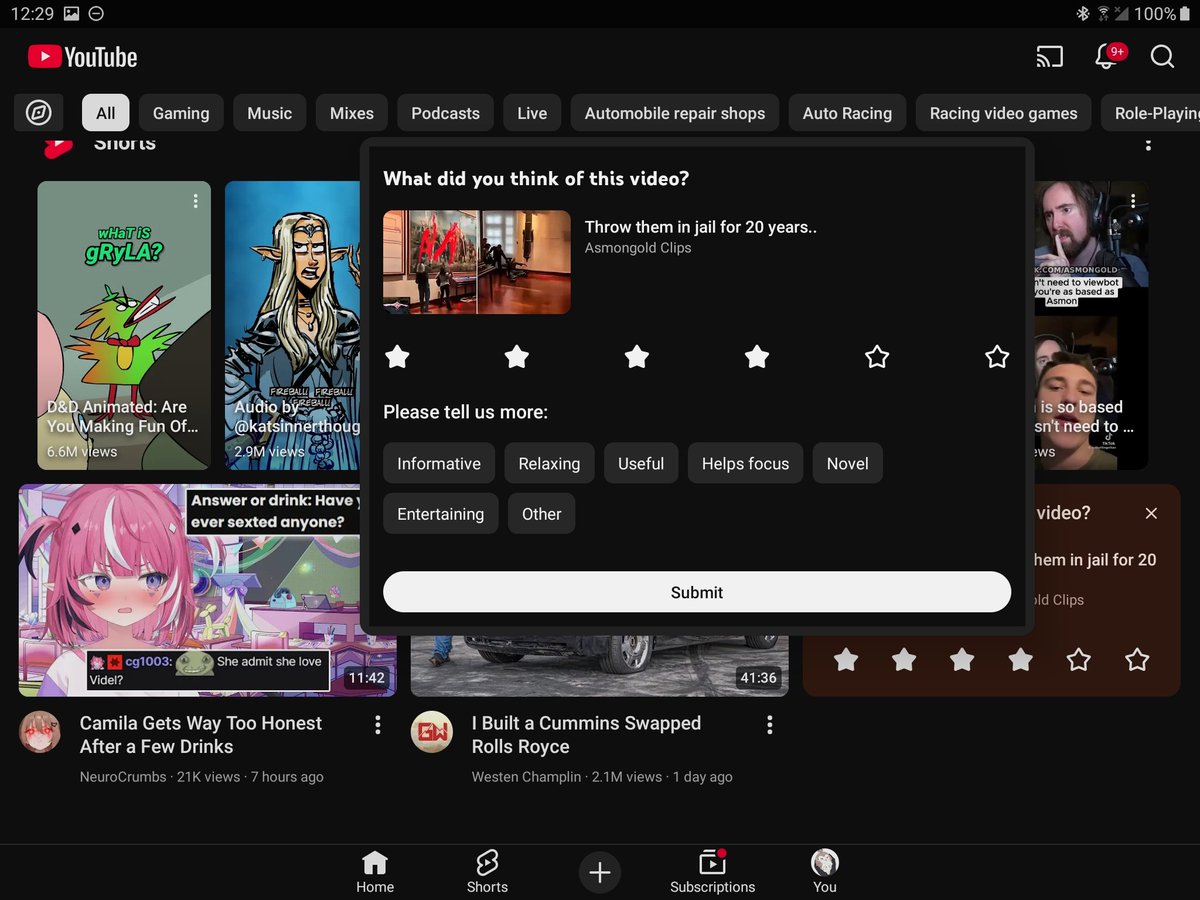Play the katsinnerthoughts elf short
This screenshot has height=900, width=1200.
[292, 325]
